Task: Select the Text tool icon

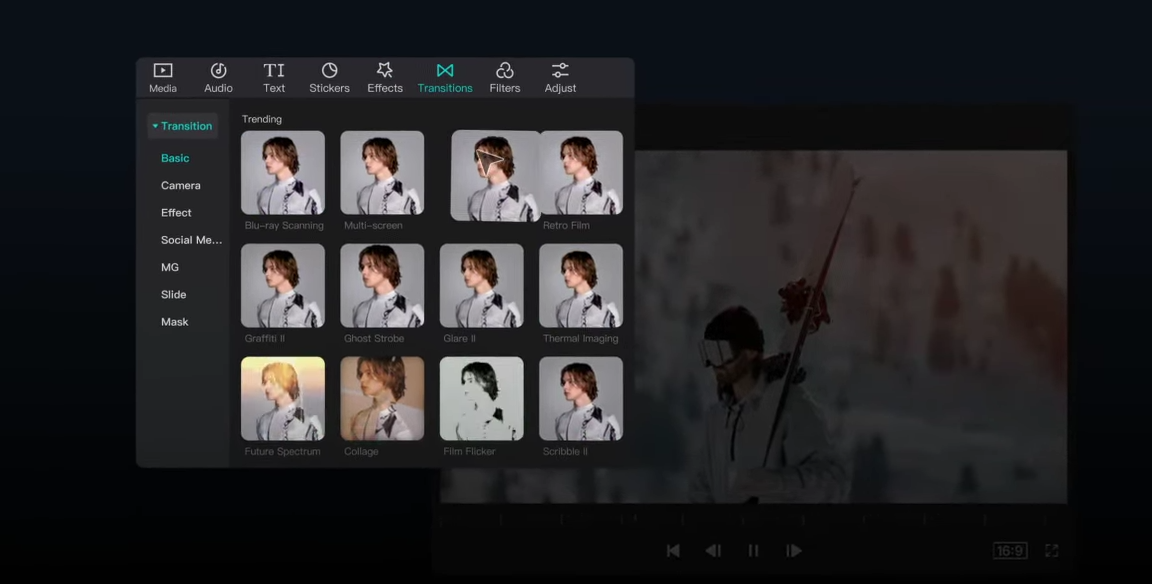Action: tap(274, 72)
